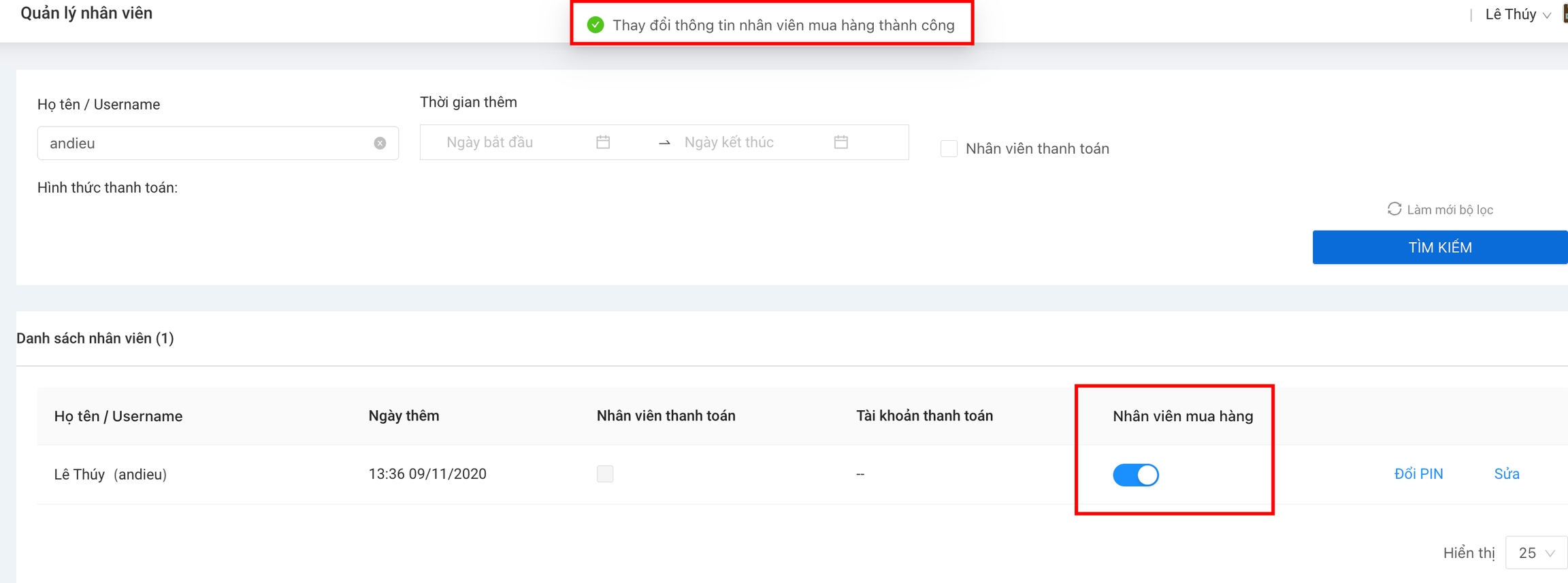Select the Ngày bắt đầu date field
Viewport: 1568px width, 583px height.
(x=510, y=142)
